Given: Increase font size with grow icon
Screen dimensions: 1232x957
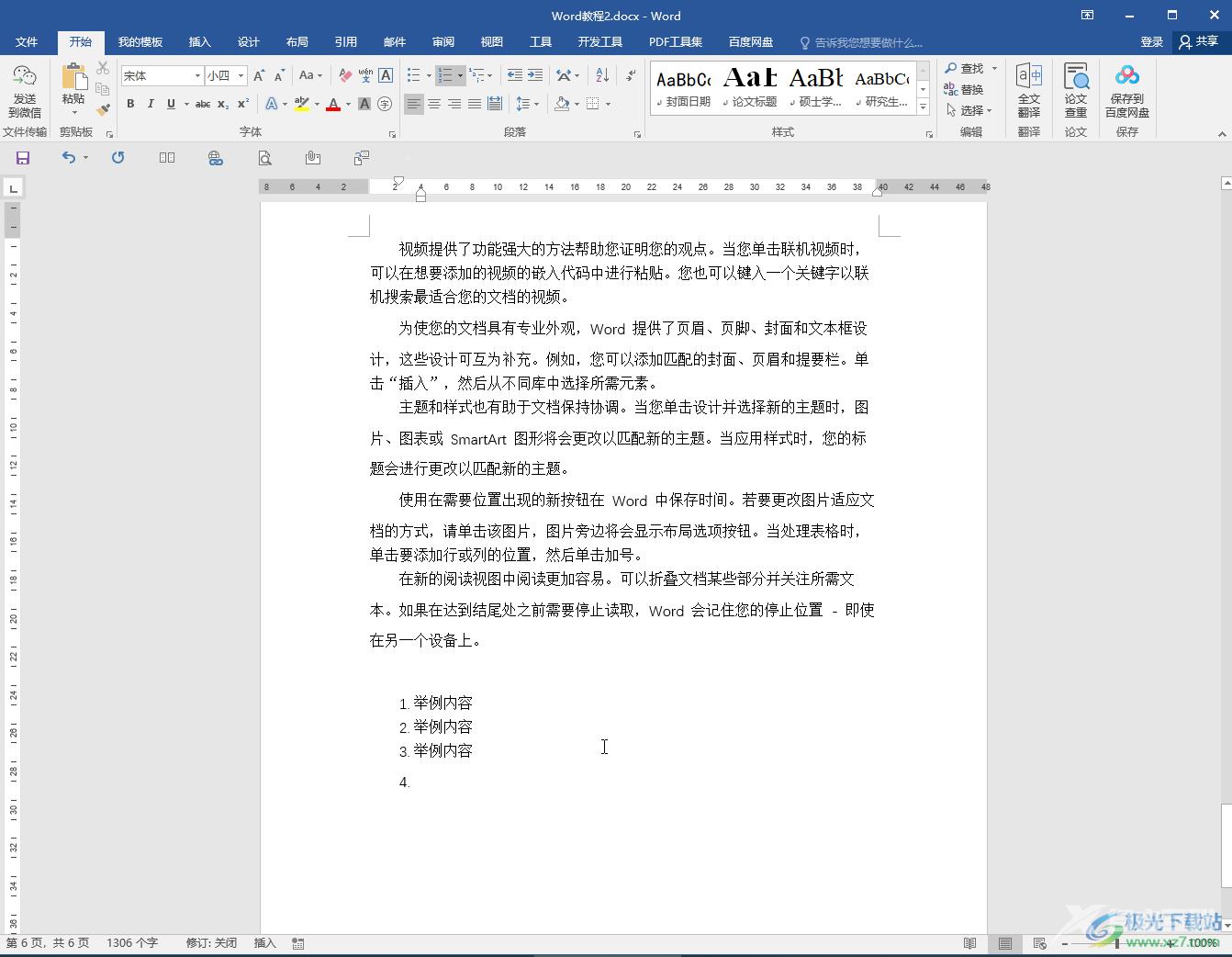Looking at the screenshot, I should (x=259, y=75).
